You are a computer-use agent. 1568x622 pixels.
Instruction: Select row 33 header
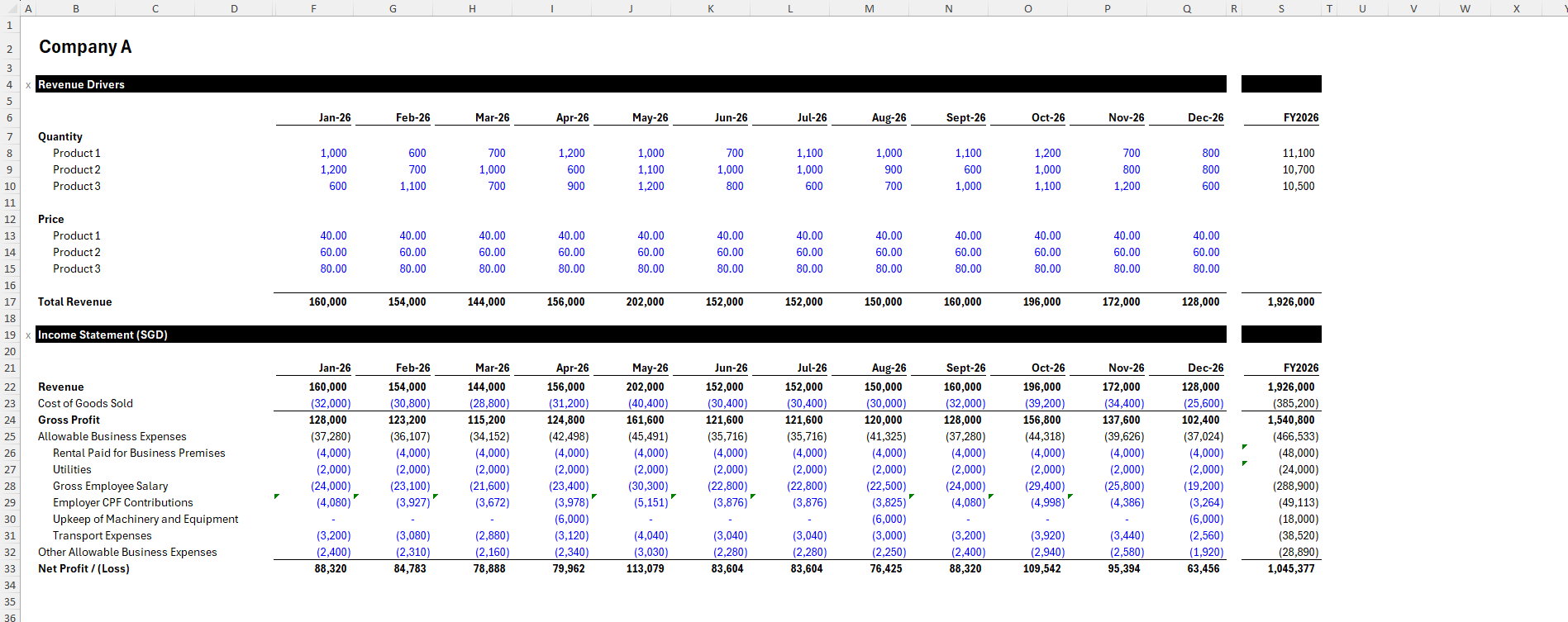(x=10, y=568)
